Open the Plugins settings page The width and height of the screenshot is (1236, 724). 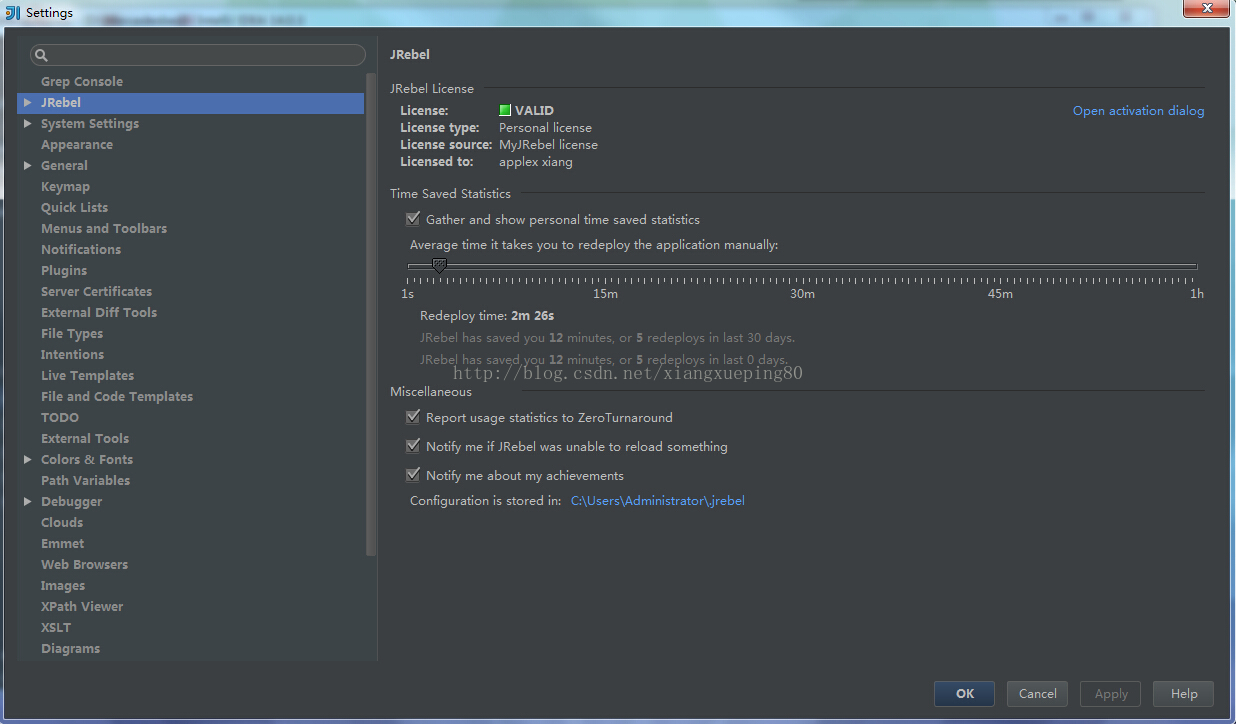[x=64, y=271]
